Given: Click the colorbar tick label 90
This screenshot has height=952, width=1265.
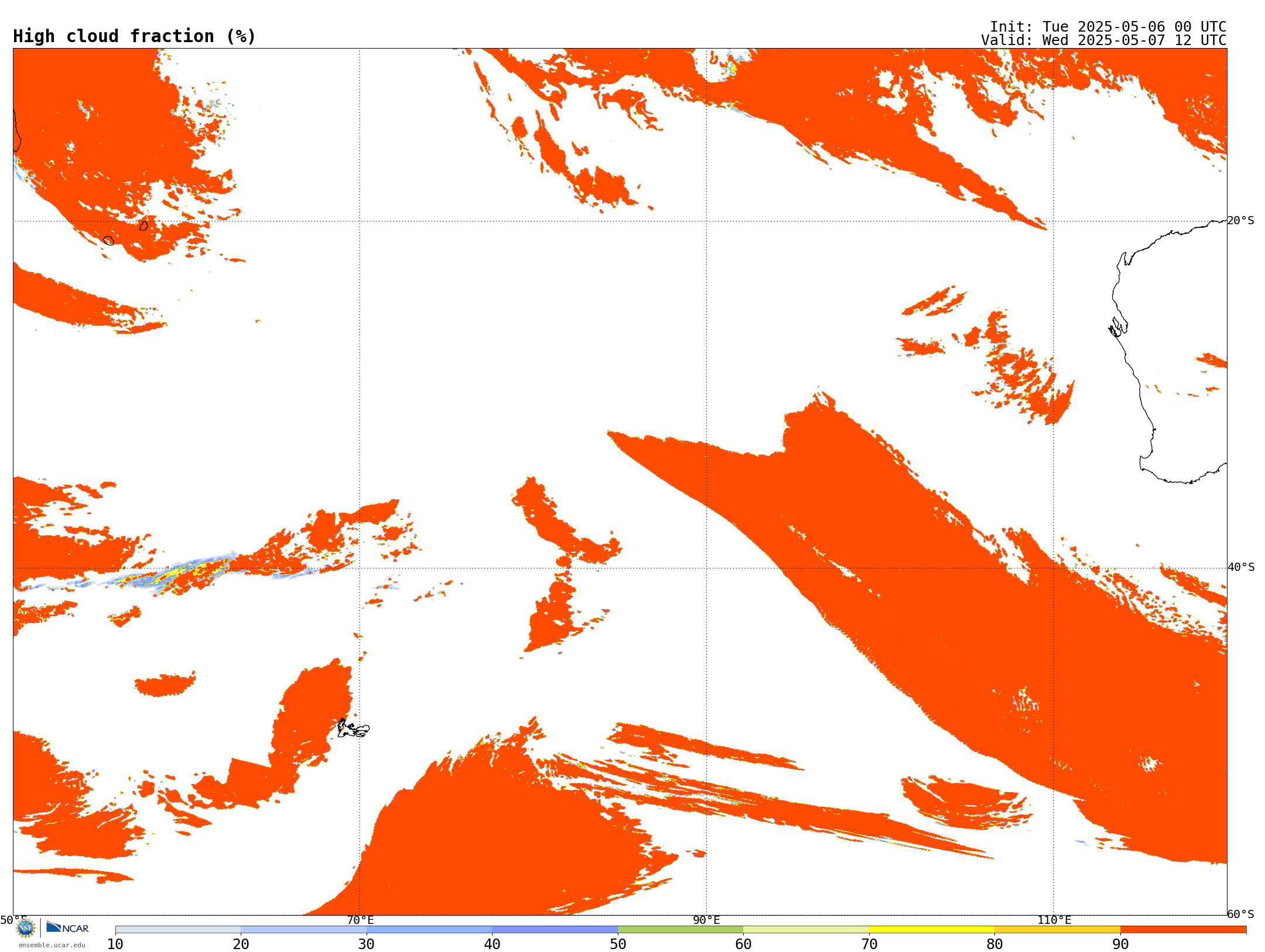Looking at the screenshot, I should [1120, 944].
